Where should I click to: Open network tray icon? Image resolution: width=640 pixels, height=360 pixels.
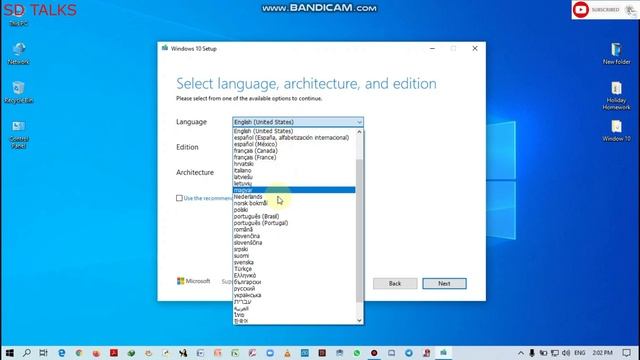pyautogui.click(x=555, y=353)
